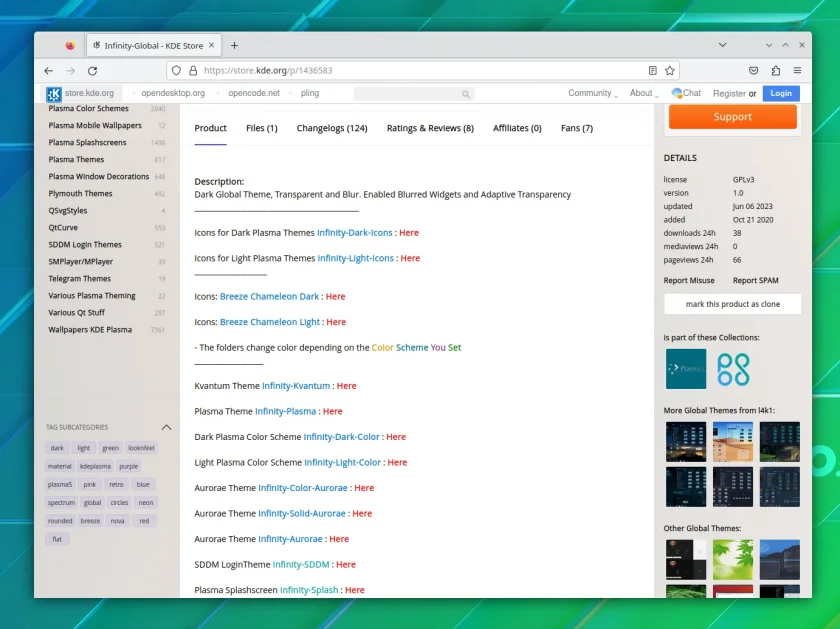Click the Chat icon link

pos(686,93)
